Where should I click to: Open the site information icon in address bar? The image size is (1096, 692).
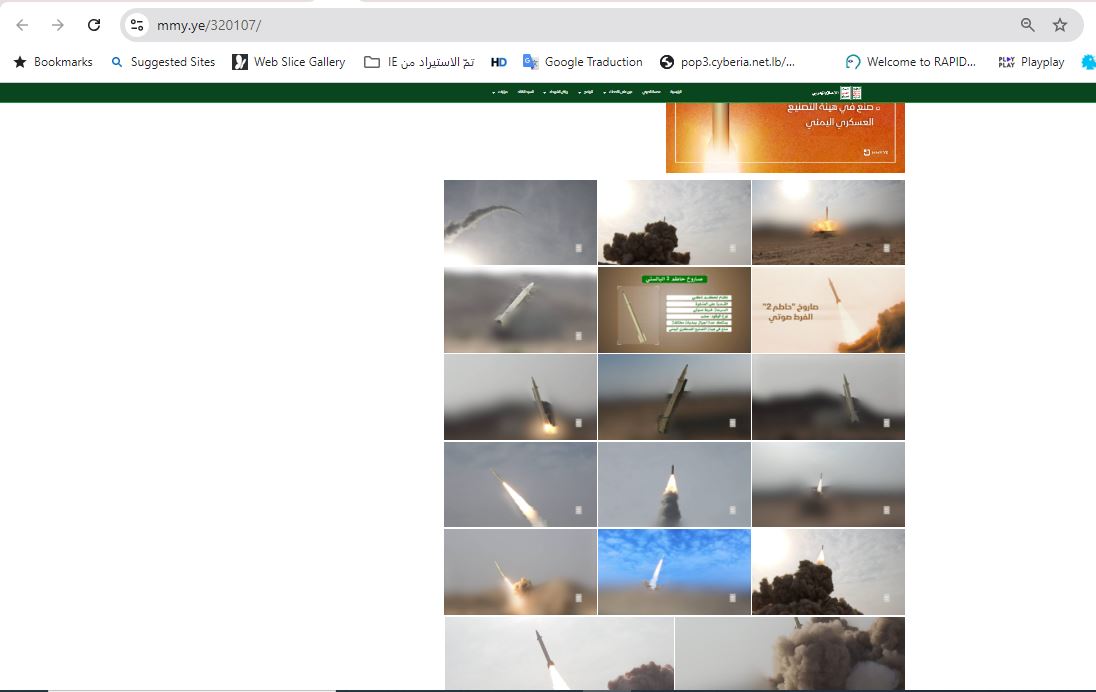[138, 25]
